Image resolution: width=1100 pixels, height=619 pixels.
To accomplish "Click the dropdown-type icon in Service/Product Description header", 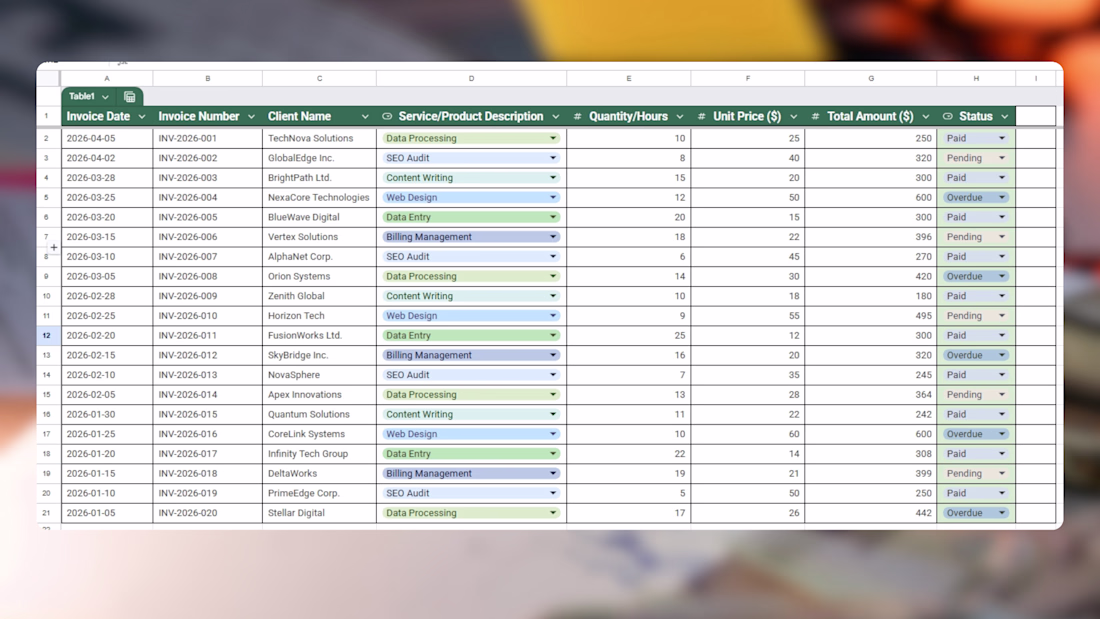I will tap(387, 117).
